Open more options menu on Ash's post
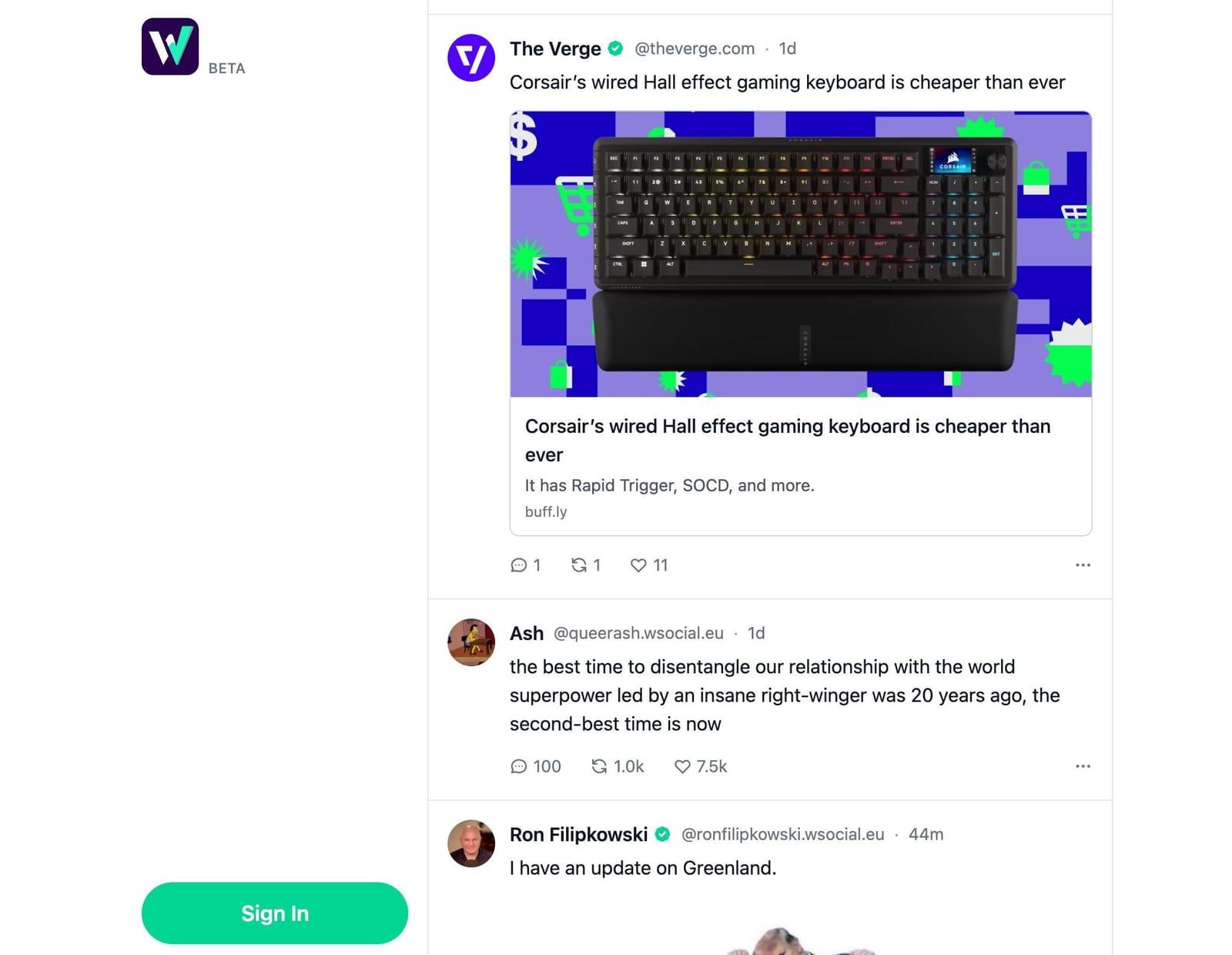1232x955 pixels. [1083, 766]
